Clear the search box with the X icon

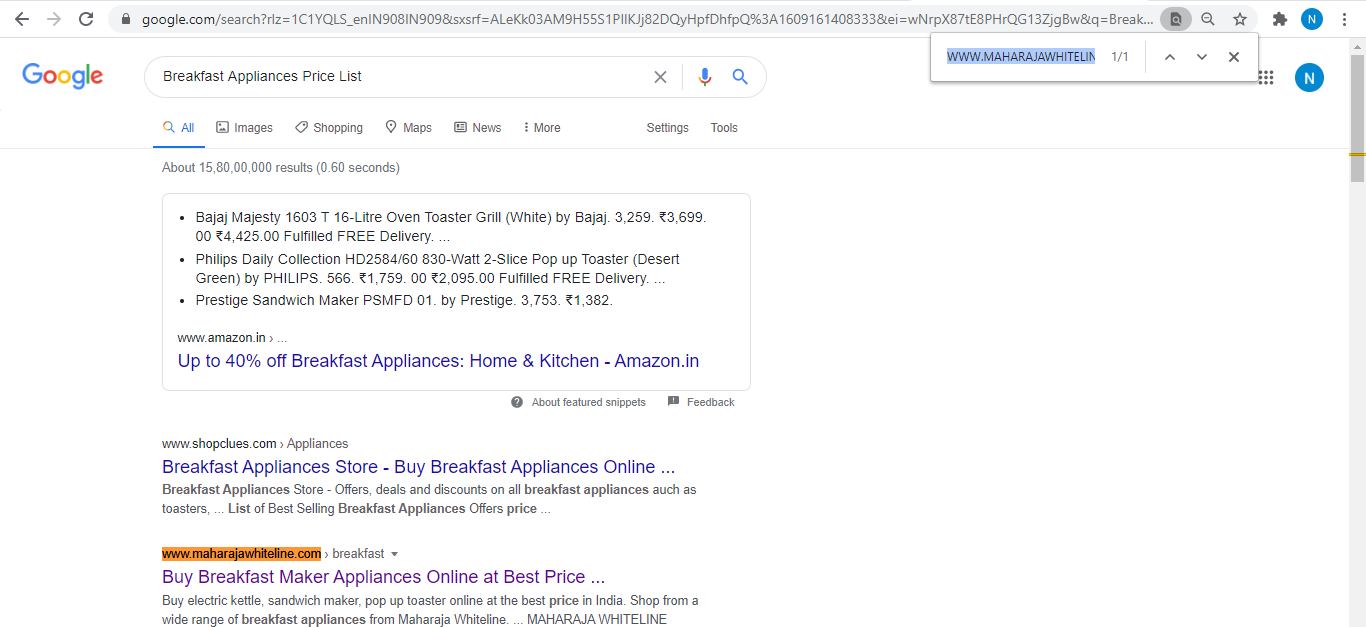tap(660, 77)
